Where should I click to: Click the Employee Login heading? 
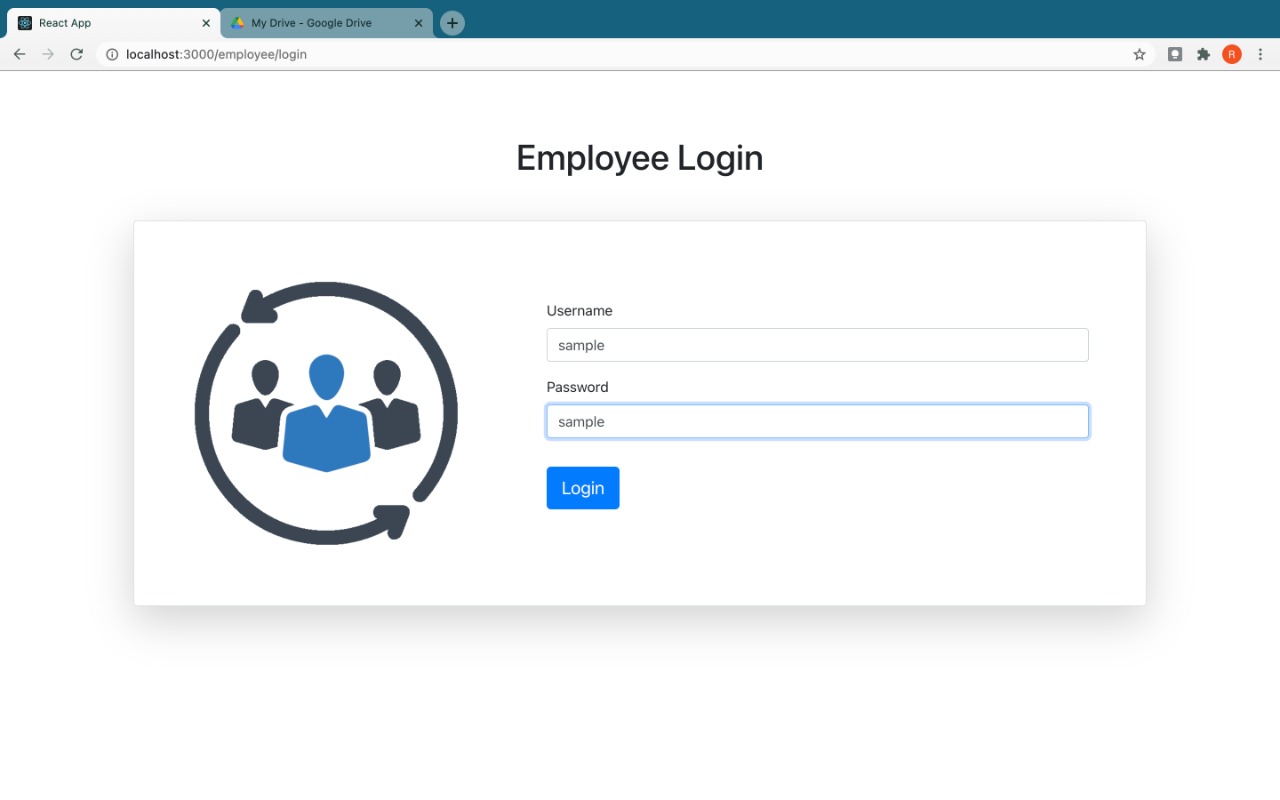click(x=639, y=158)
